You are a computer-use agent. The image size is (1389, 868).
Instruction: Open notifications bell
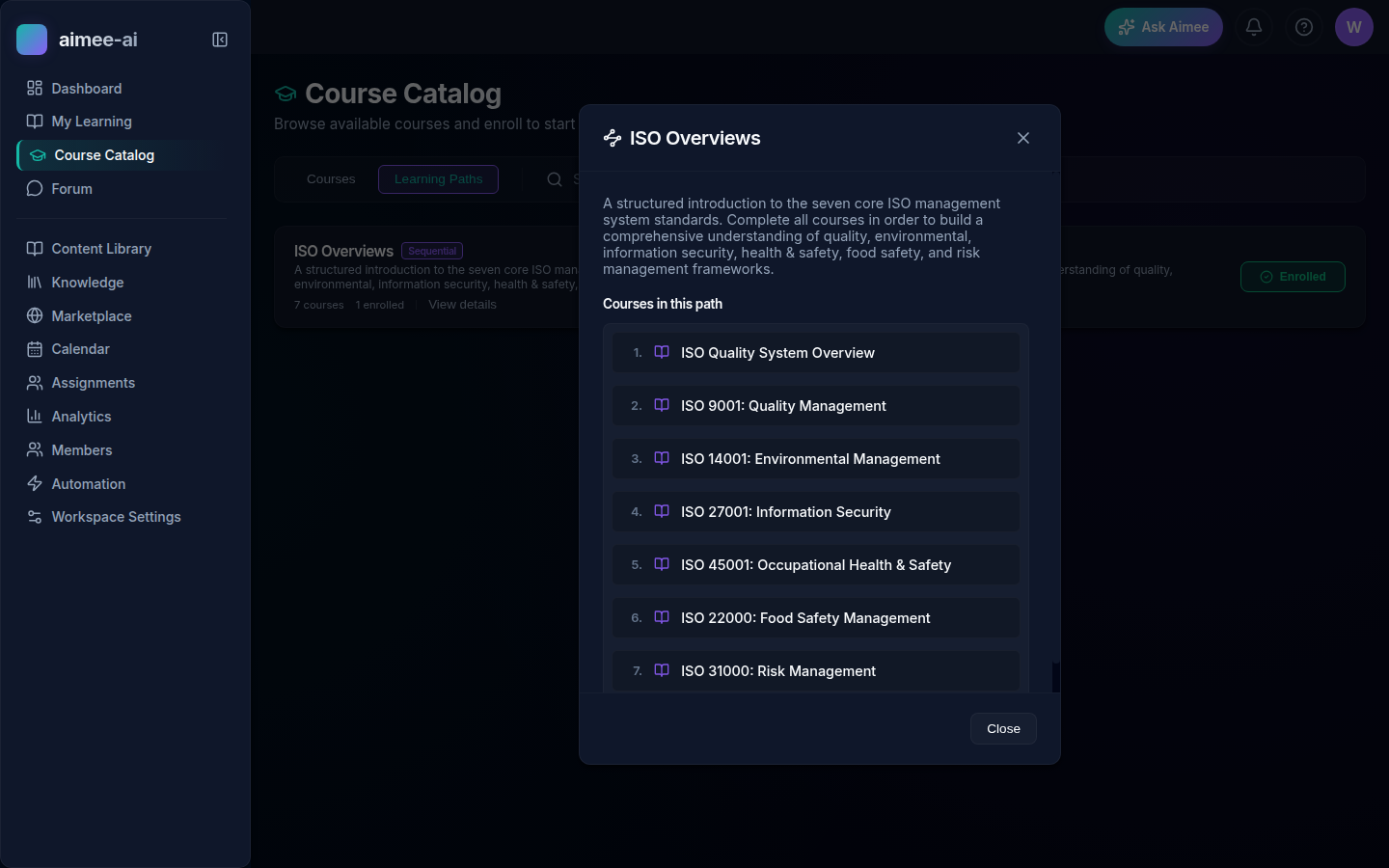(1254, 27)
